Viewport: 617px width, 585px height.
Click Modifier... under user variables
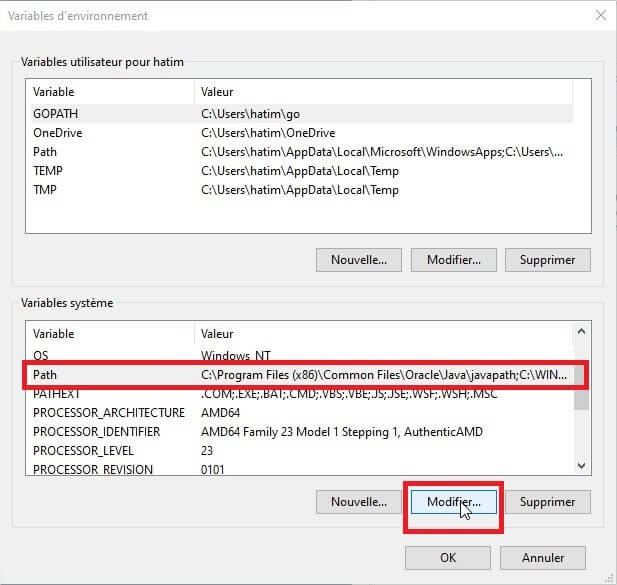tap(453, 260)
